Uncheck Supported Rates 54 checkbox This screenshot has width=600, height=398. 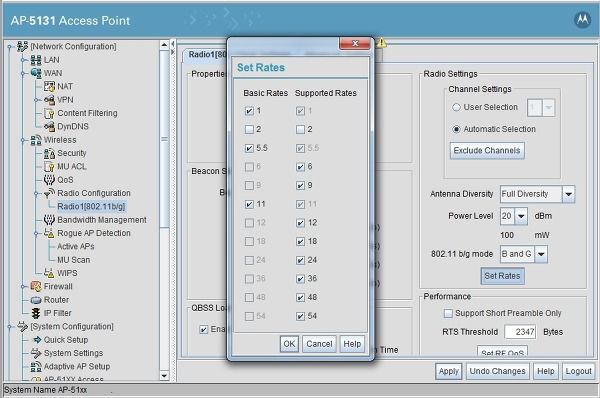click(300, 316)
